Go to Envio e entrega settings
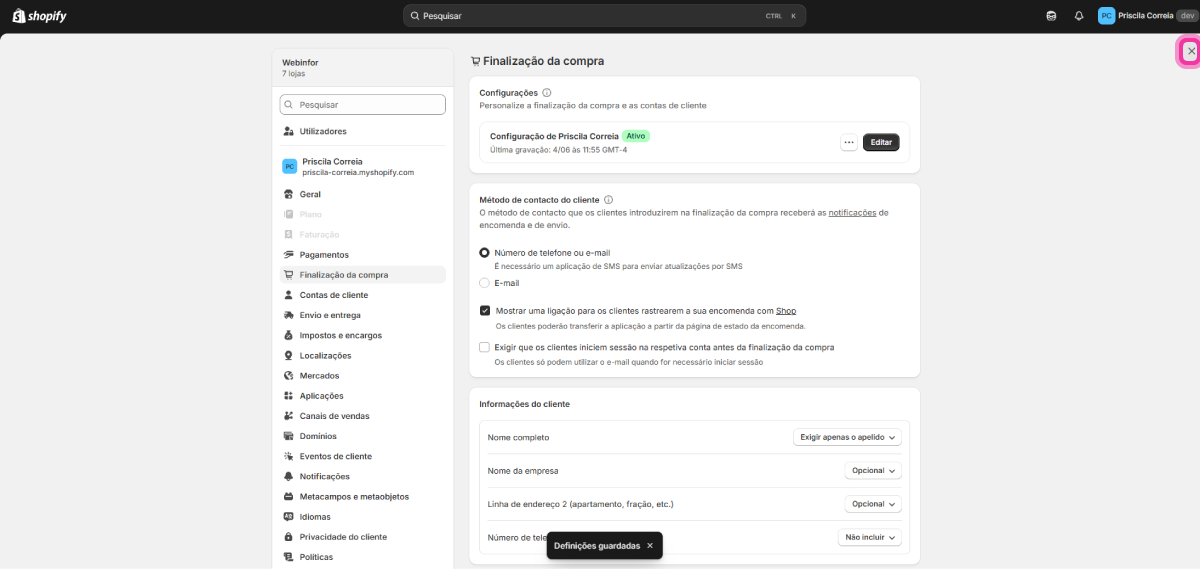The height and width of the screenshot is (569, 1200). point(362,315)
